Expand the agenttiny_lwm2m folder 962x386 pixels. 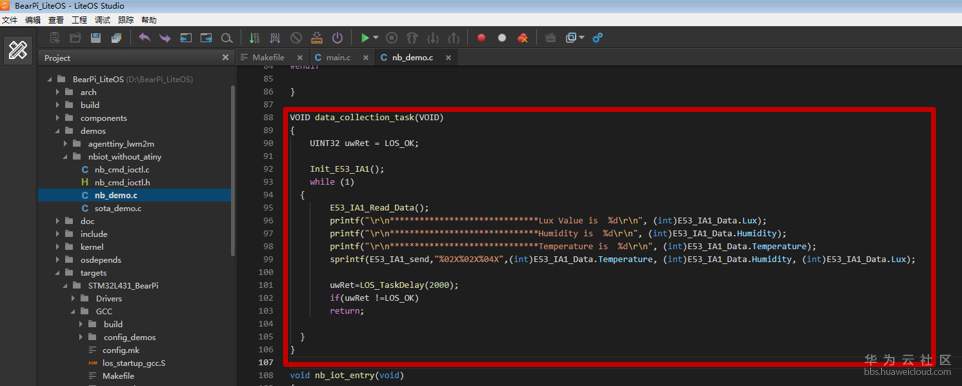[x=65, y=144]
